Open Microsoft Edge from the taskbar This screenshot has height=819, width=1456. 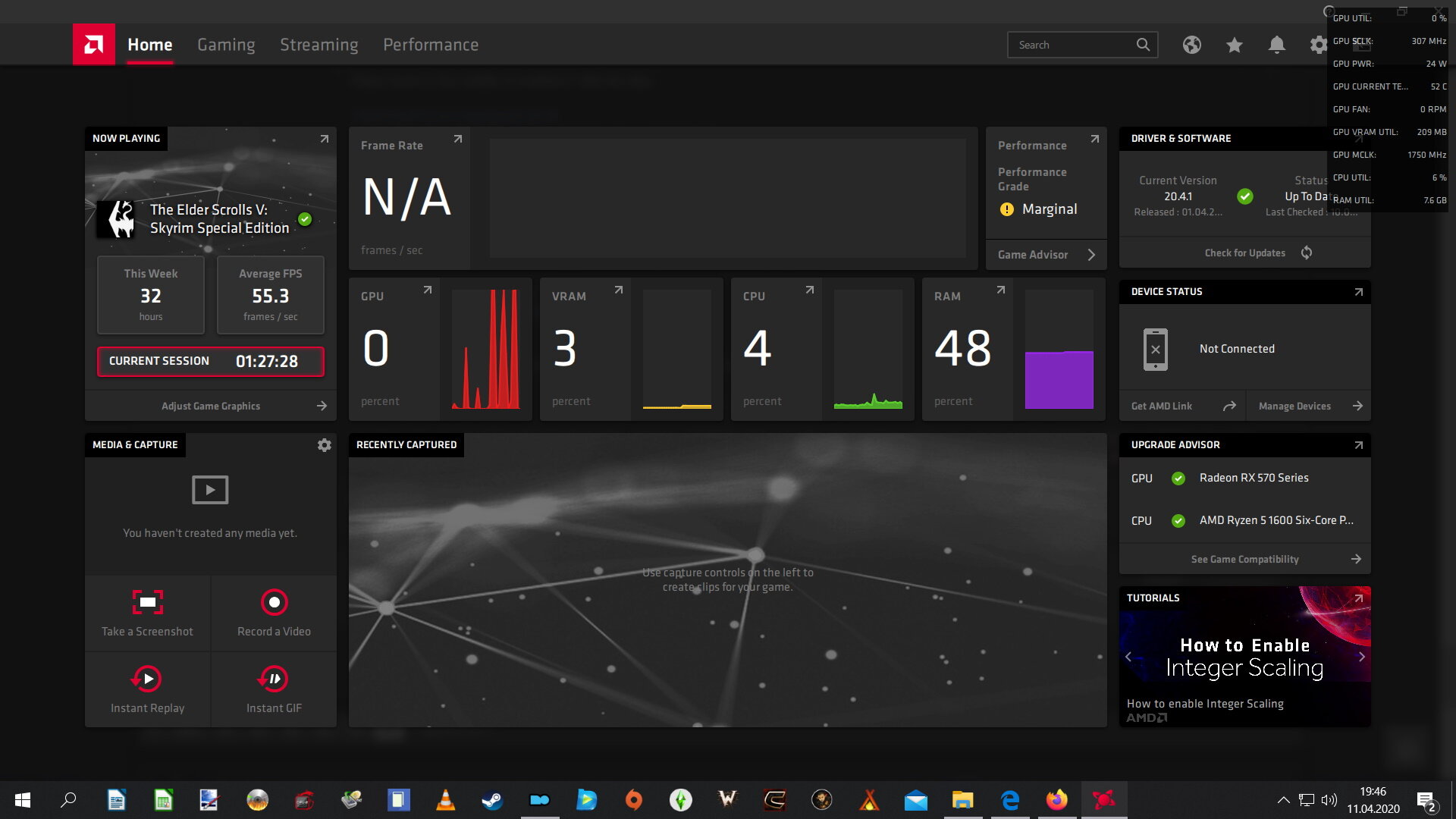coord(1010,800)
